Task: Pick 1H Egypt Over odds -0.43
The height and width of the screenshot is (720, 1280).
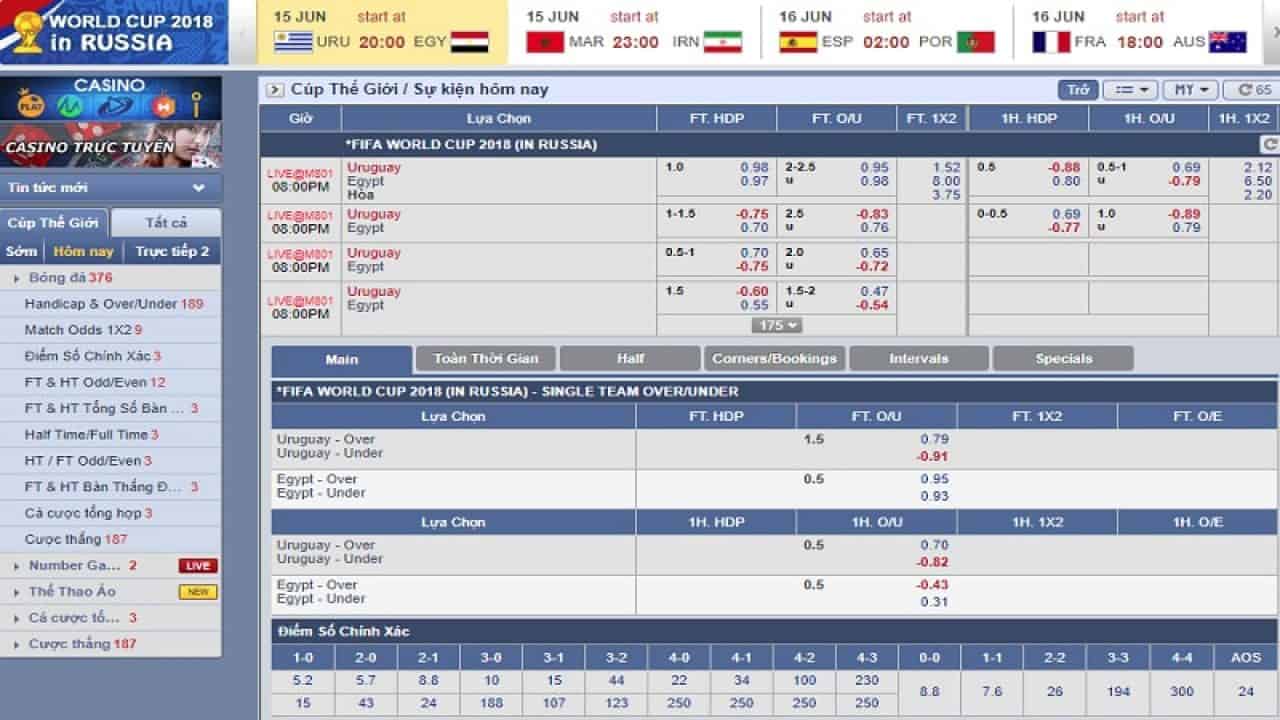Action: [x=933, y=585]
